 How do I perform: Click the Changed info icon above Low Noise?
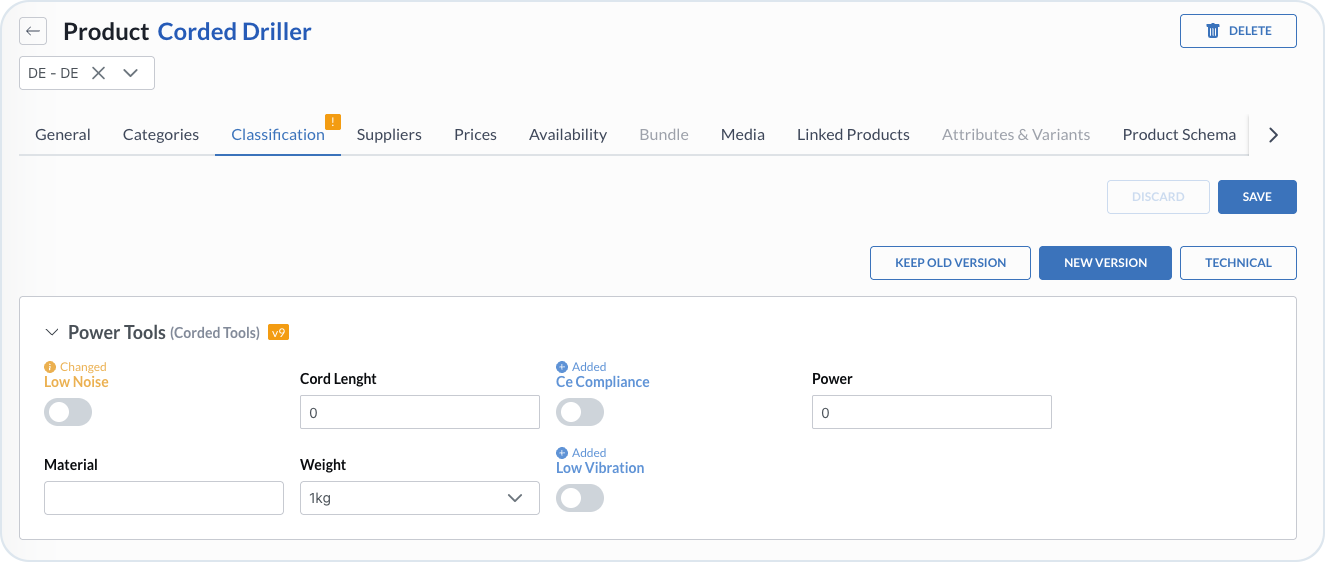pos(50,367)
